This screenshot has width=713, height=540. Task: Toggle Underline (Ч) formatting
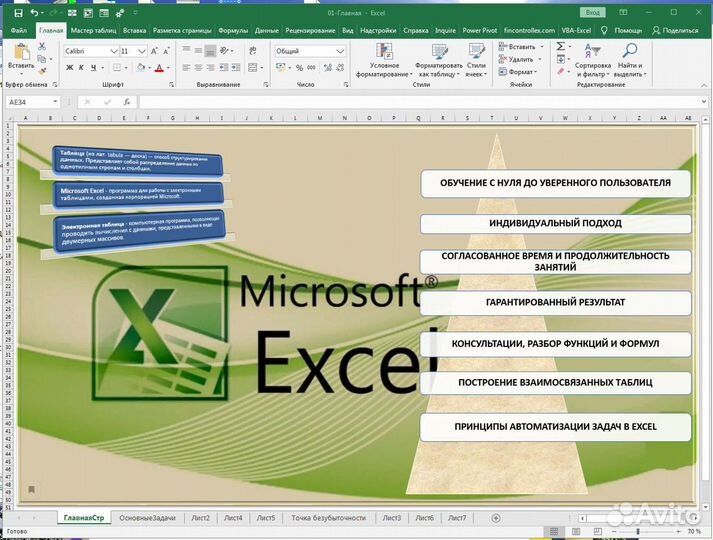point(93,68)
